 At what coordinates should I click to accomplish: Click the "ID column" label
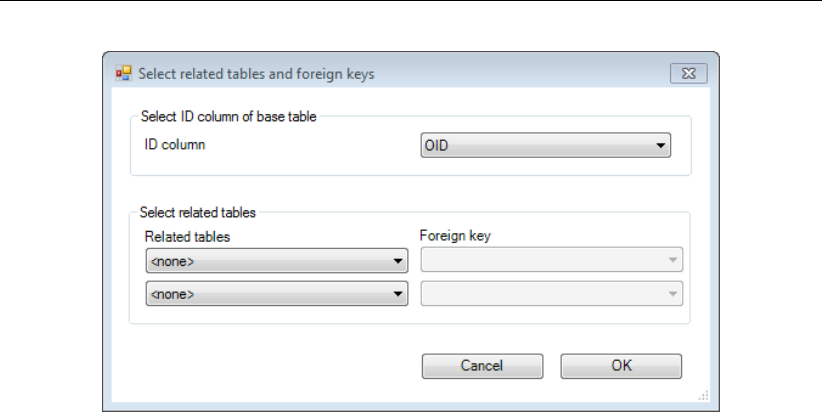pyautogui.click(x=175, y=145)
